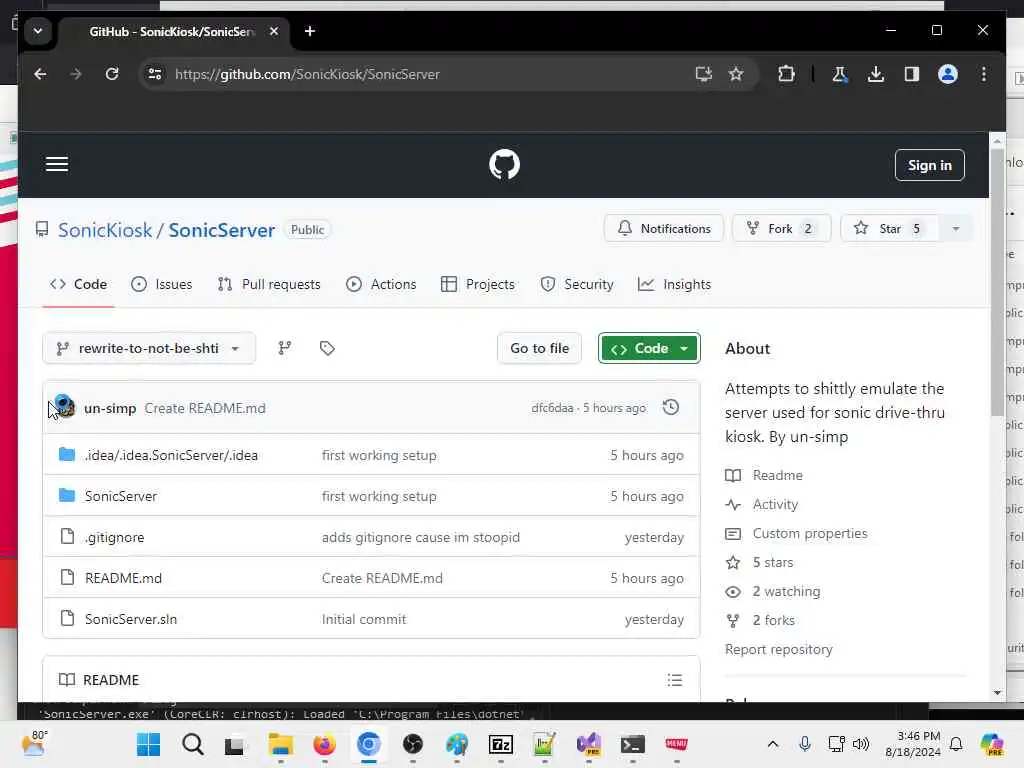Viewport: 1024px width, 768px height.
Task: Go to the GitHub home logo
Action: coord(504,165)
